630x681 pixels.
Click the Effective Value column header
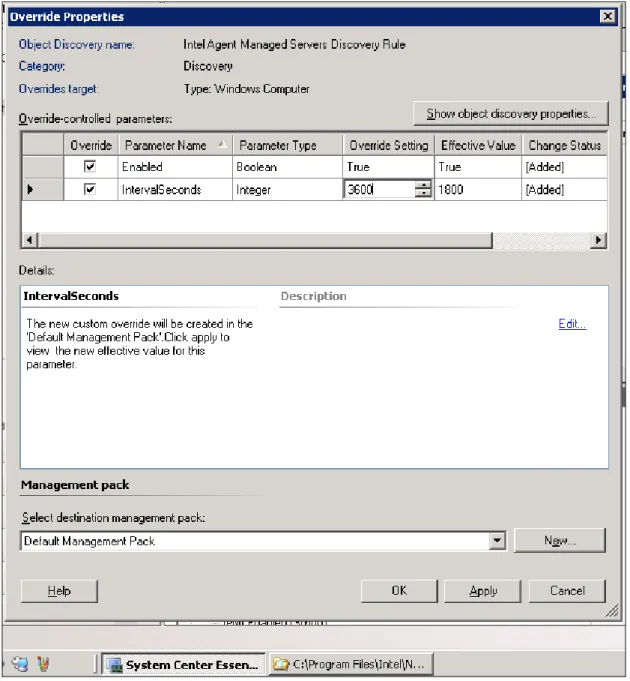click(478, 145)
